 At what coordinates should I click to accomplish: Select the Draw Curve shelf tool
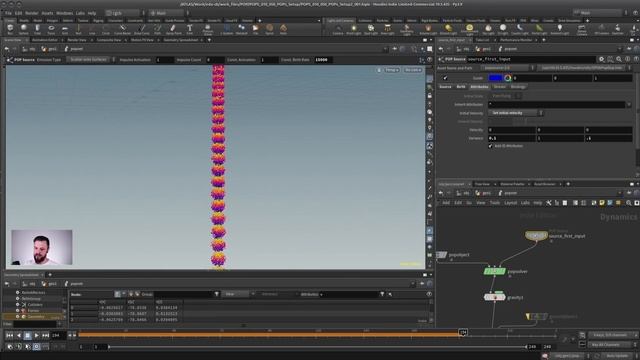click(142, 29)
